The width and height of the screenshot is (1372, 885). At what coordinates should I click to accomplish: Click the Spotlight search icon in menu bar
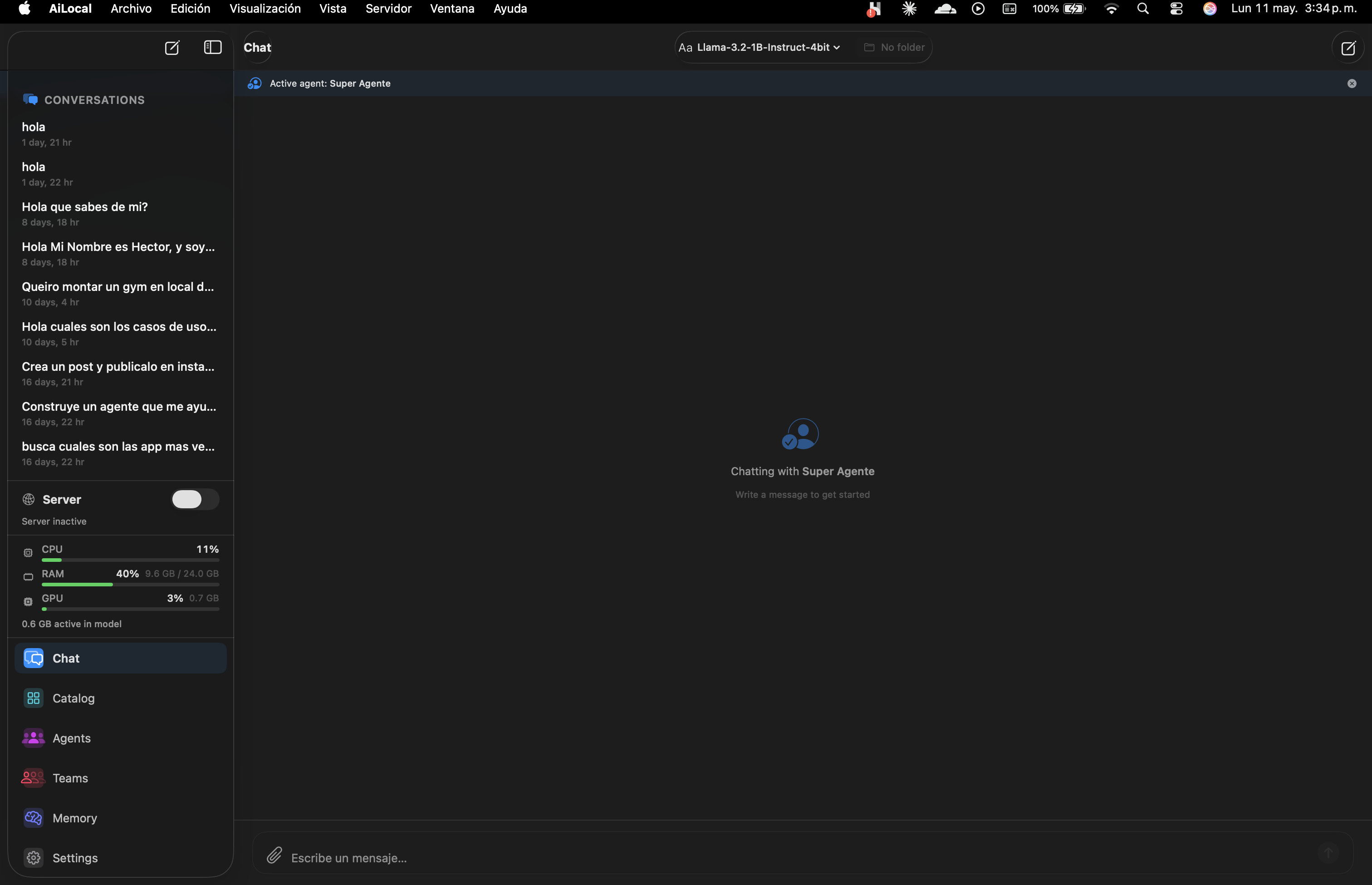coord(1143,9)
